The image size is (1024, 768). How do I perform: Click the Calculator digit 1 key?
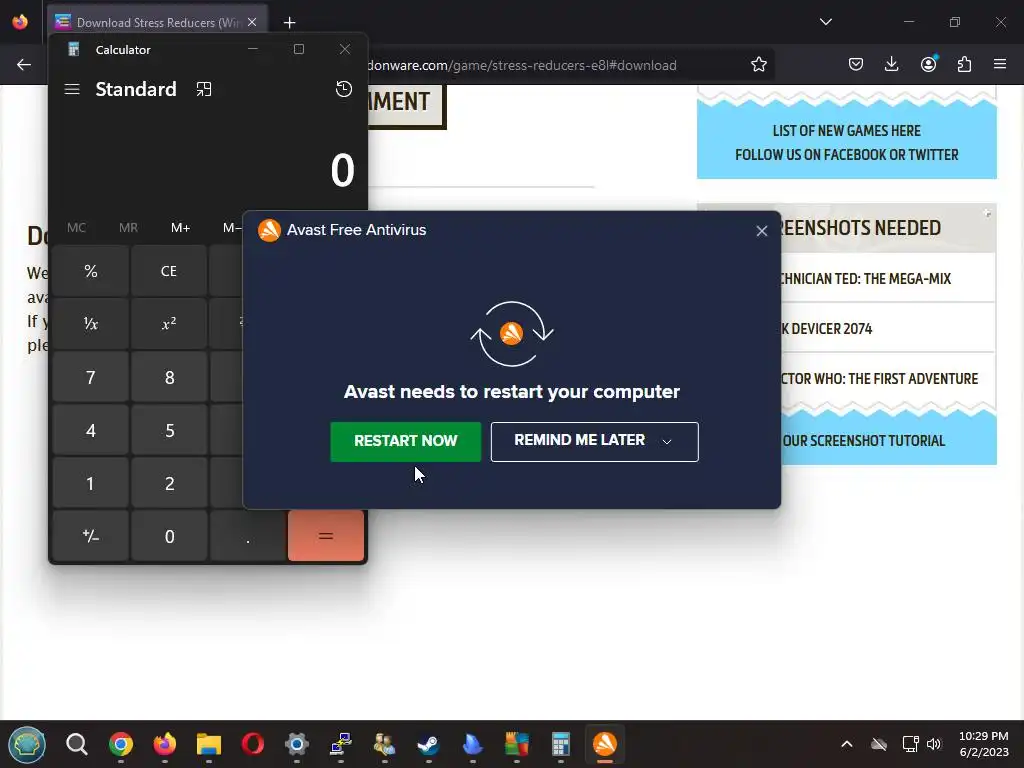91,483
